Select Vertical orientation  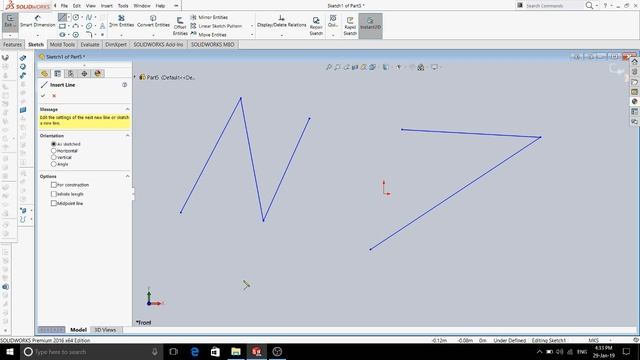pyautogui.click(x=53, y=157)
